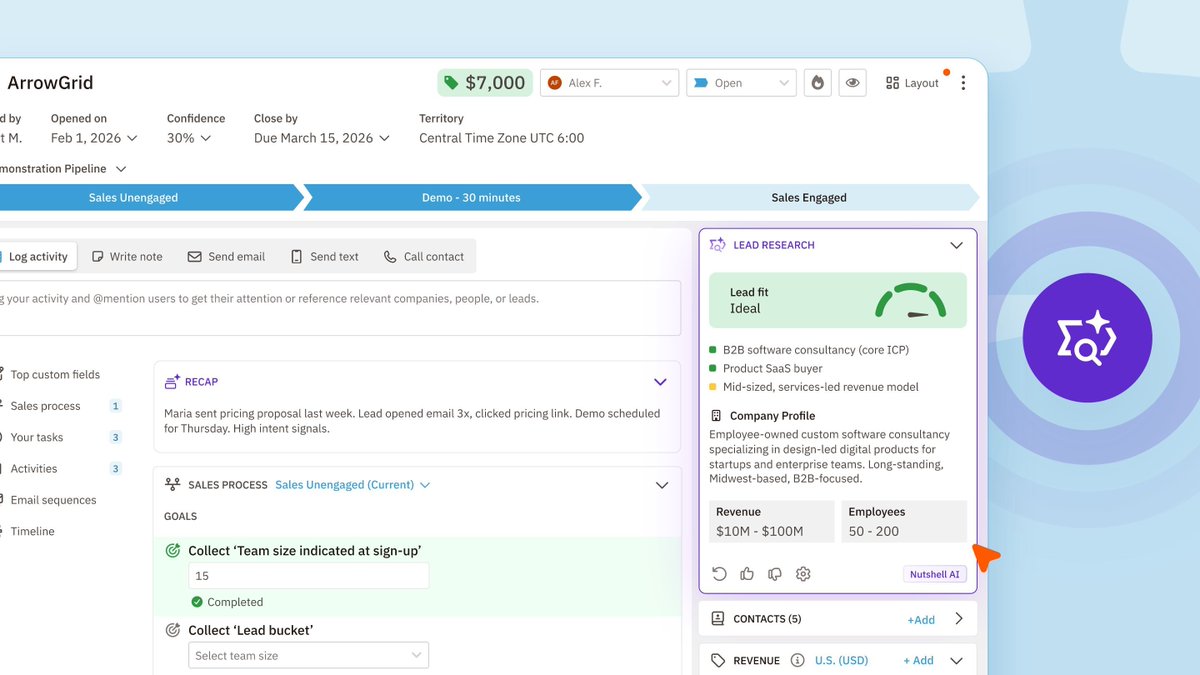Click the team size goal target icon

pos(172,551)
